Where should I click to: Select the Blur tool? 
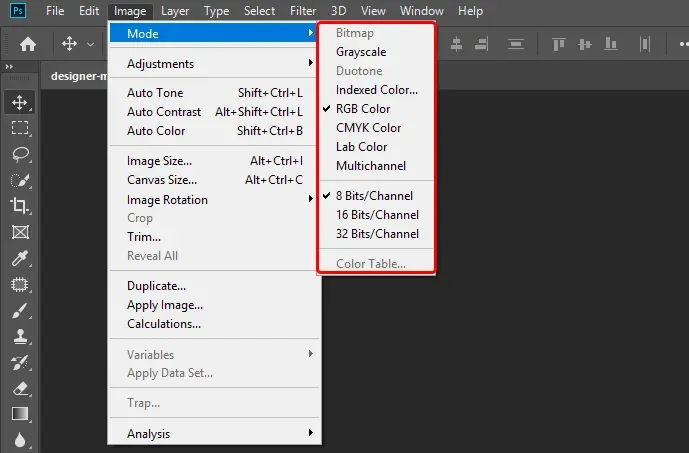(x=20, y=440)
